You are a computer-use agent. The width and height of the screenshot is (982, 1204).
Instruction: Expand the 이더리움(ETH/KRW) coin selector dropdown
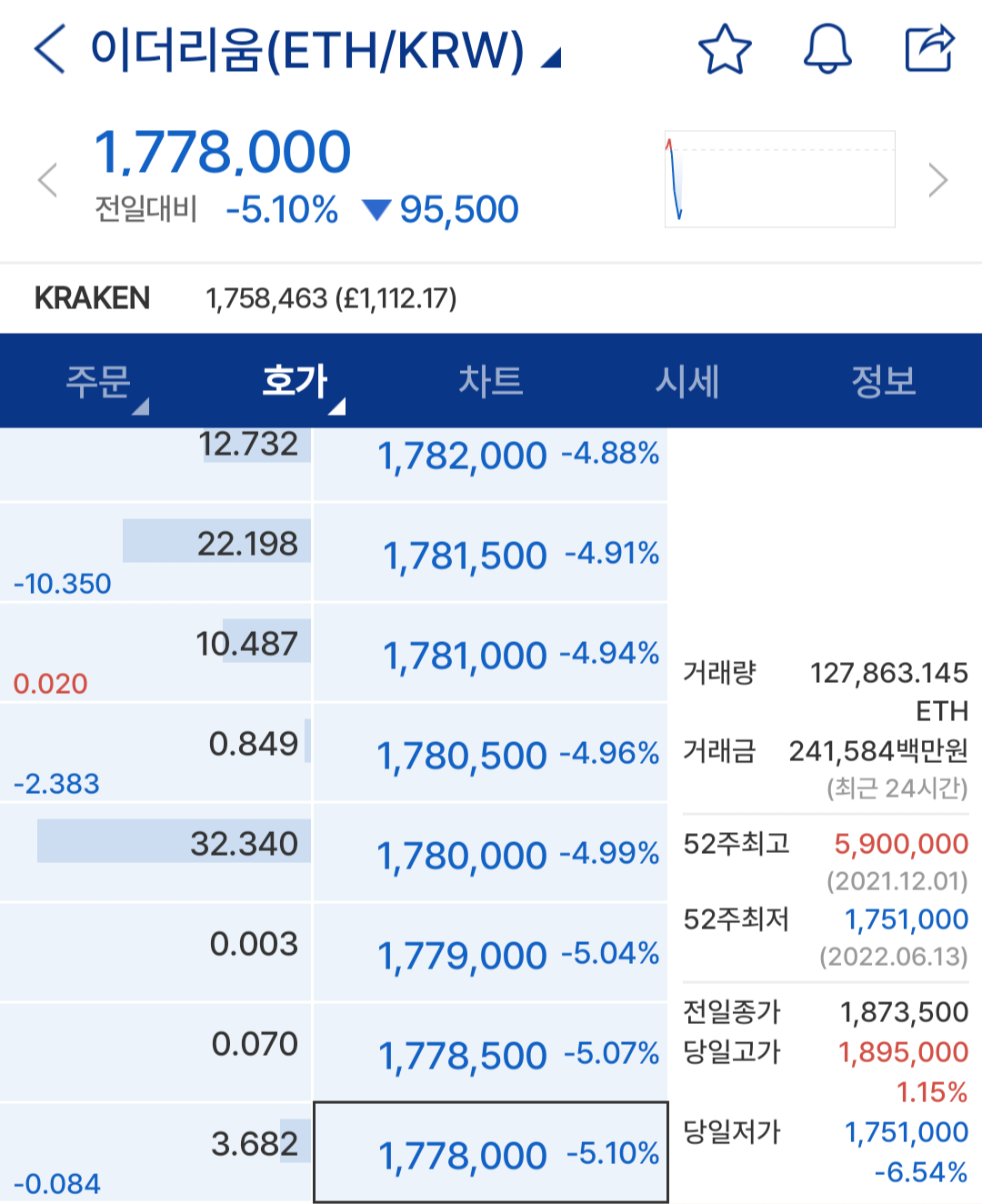(551, 59)
